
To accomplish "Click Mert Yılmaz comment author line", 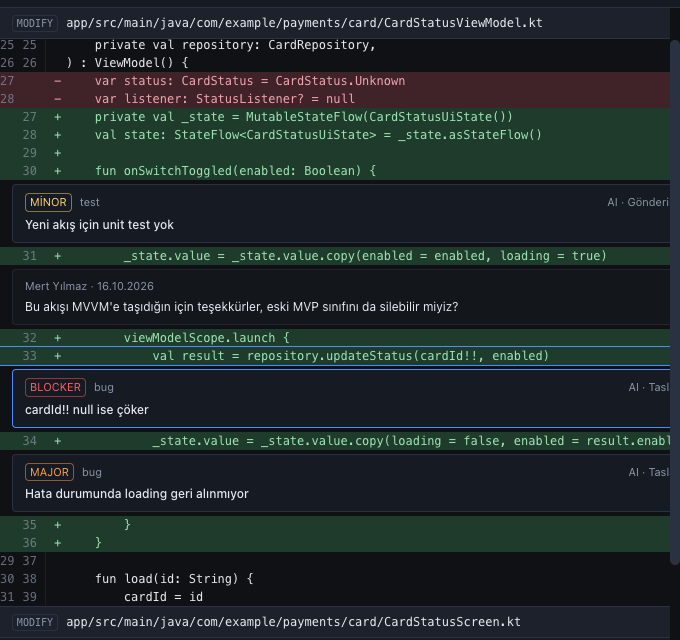I will coord(89,286).
